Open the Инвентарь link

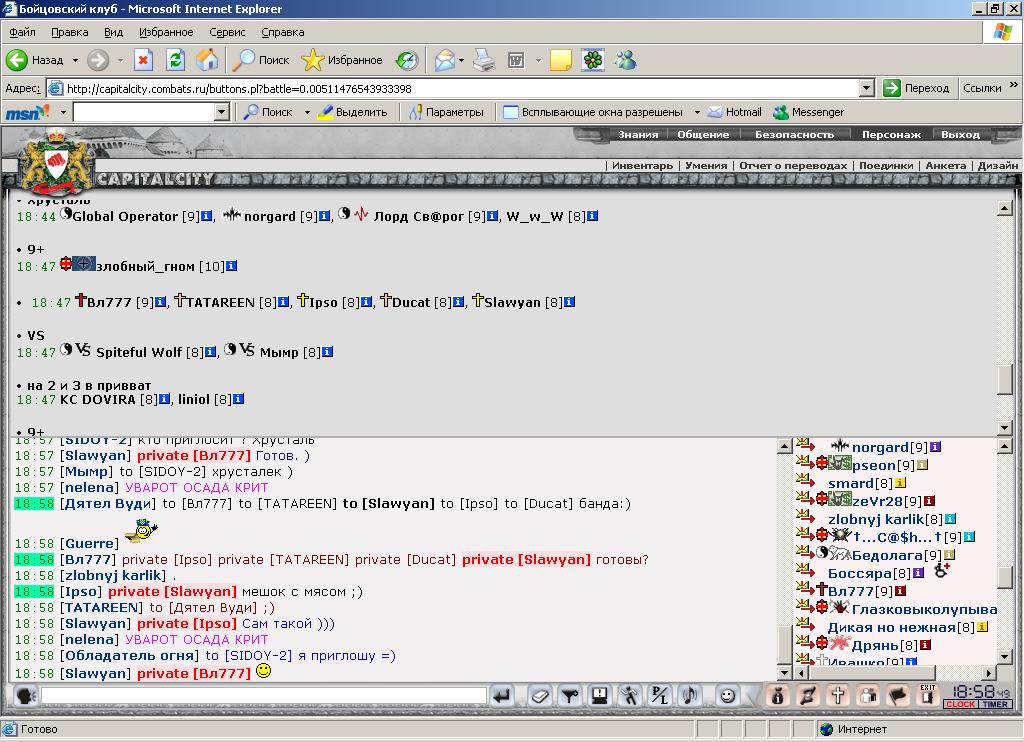[x=642, y=166]
